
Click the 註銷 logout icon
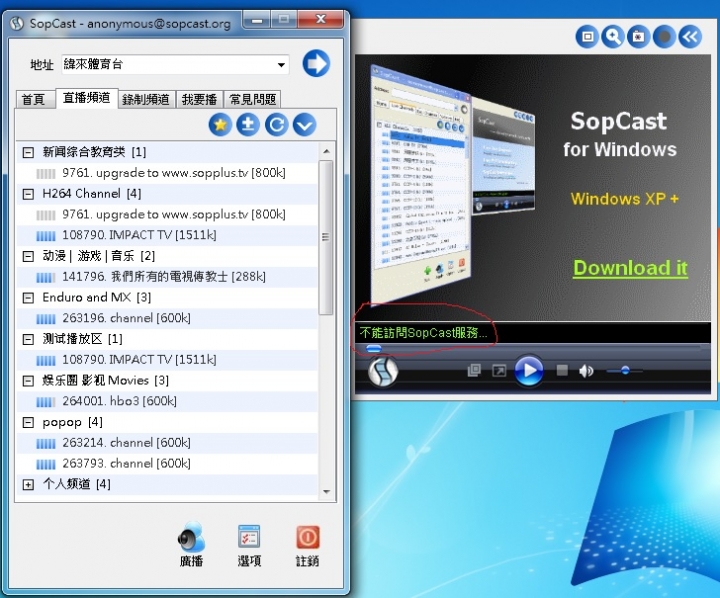(x=307, y=545)
